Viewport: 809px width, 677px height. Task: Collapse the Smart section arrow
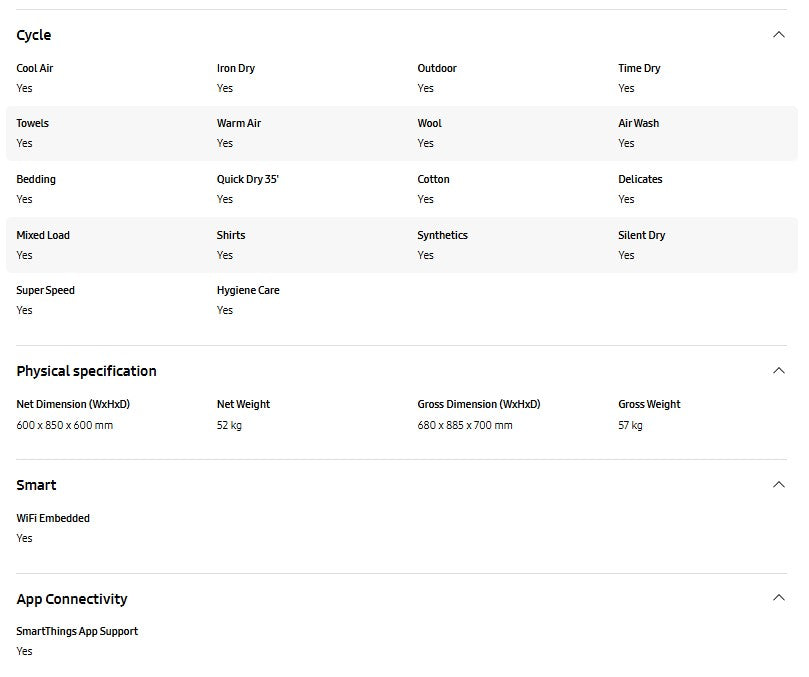pos(779,485)
